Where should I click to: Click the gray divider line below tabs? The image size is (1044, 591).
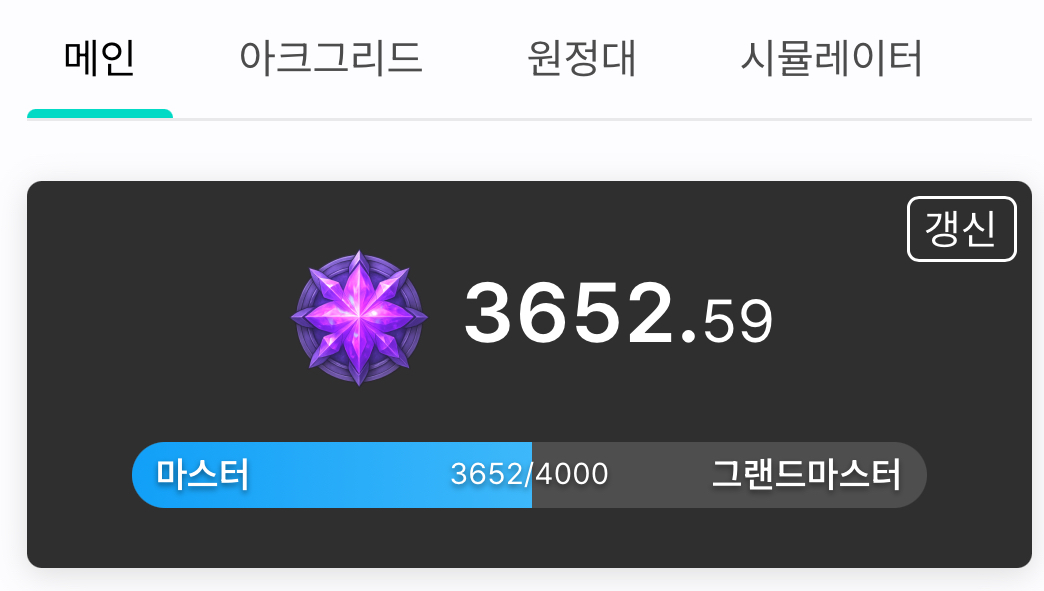pyautogui.click(x=603, y=119)
